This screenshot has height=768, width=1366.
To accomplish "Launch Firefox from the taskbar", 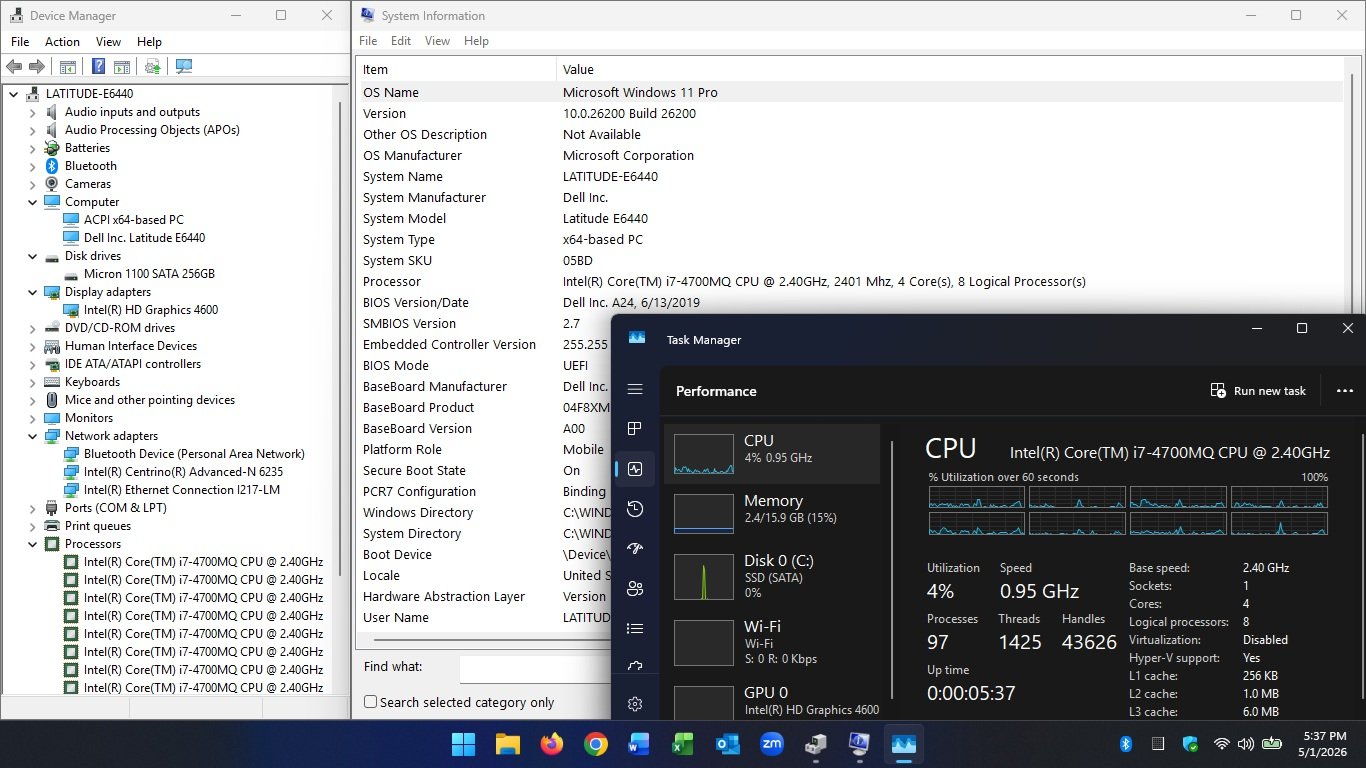I will pos(551,744).
